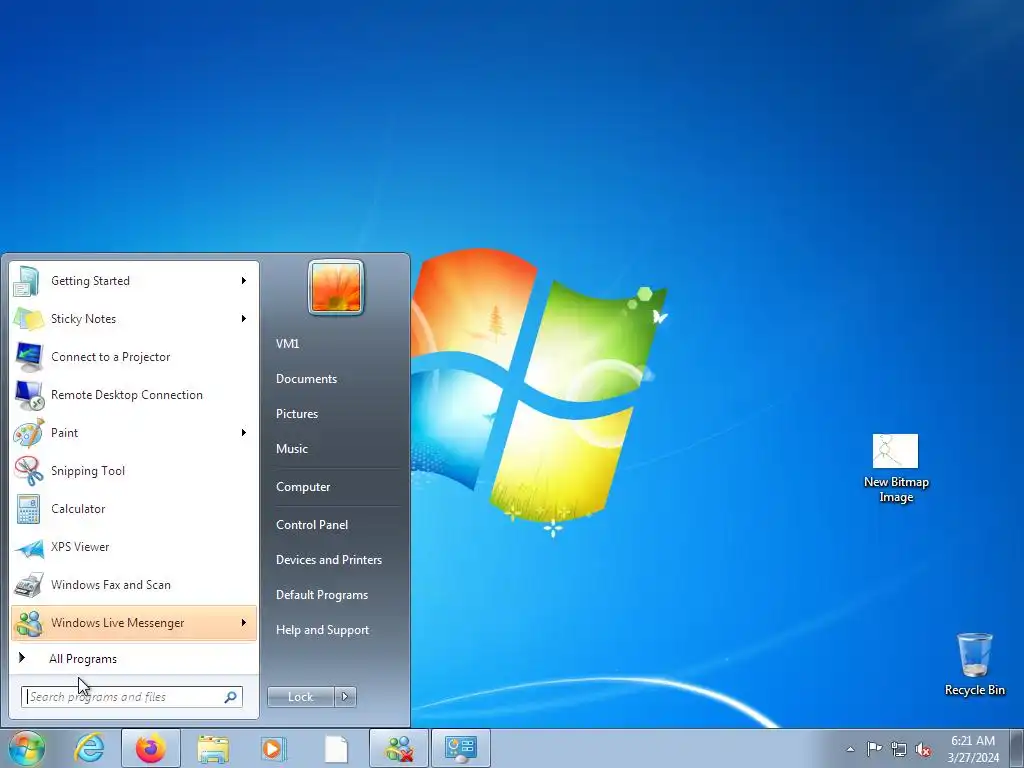This screenshot has height=768, width=1024.
Task: Click the Lock button
Action: (301, 697)
